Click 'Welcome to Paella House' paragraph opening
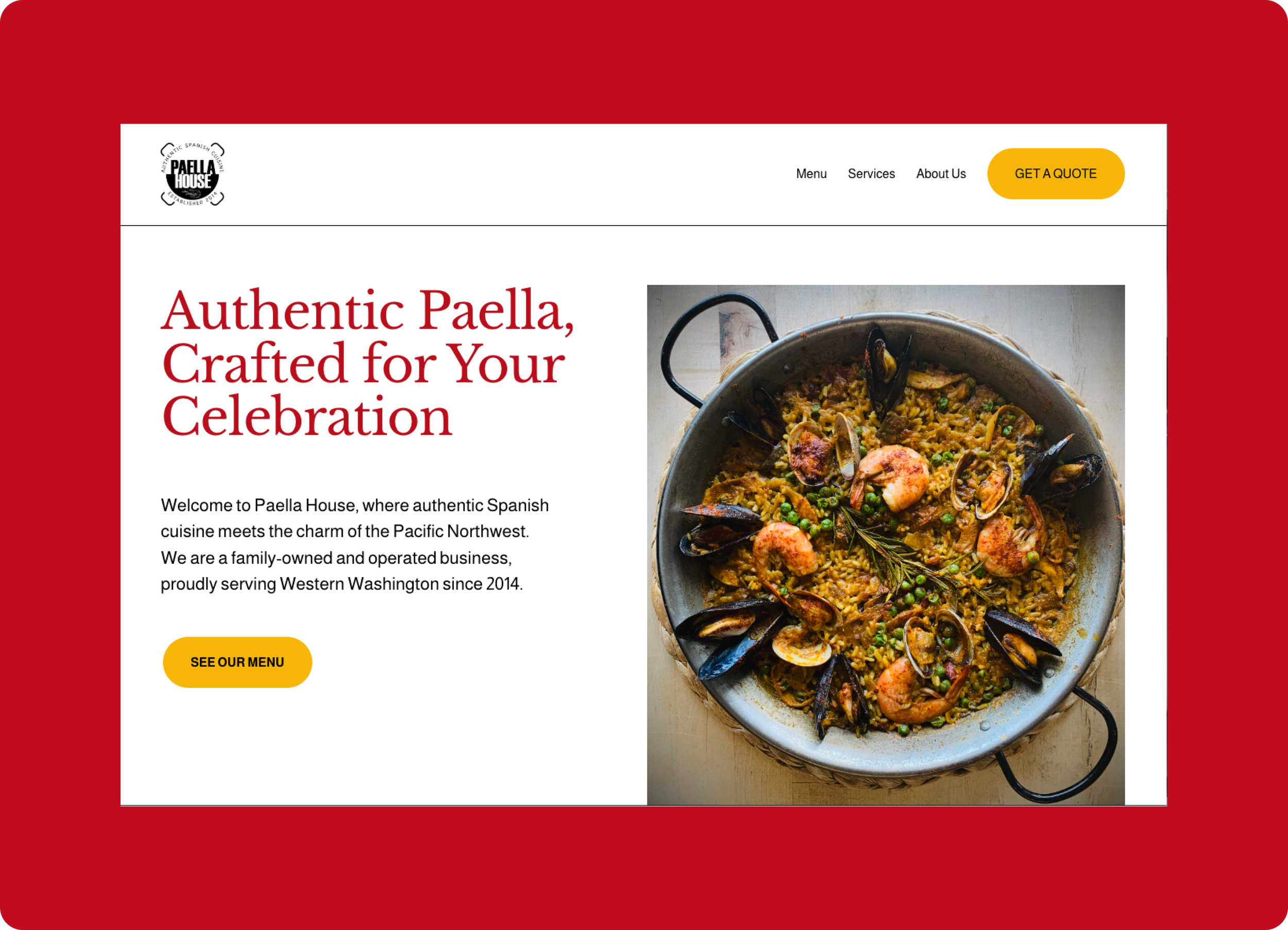 (259, 505)
